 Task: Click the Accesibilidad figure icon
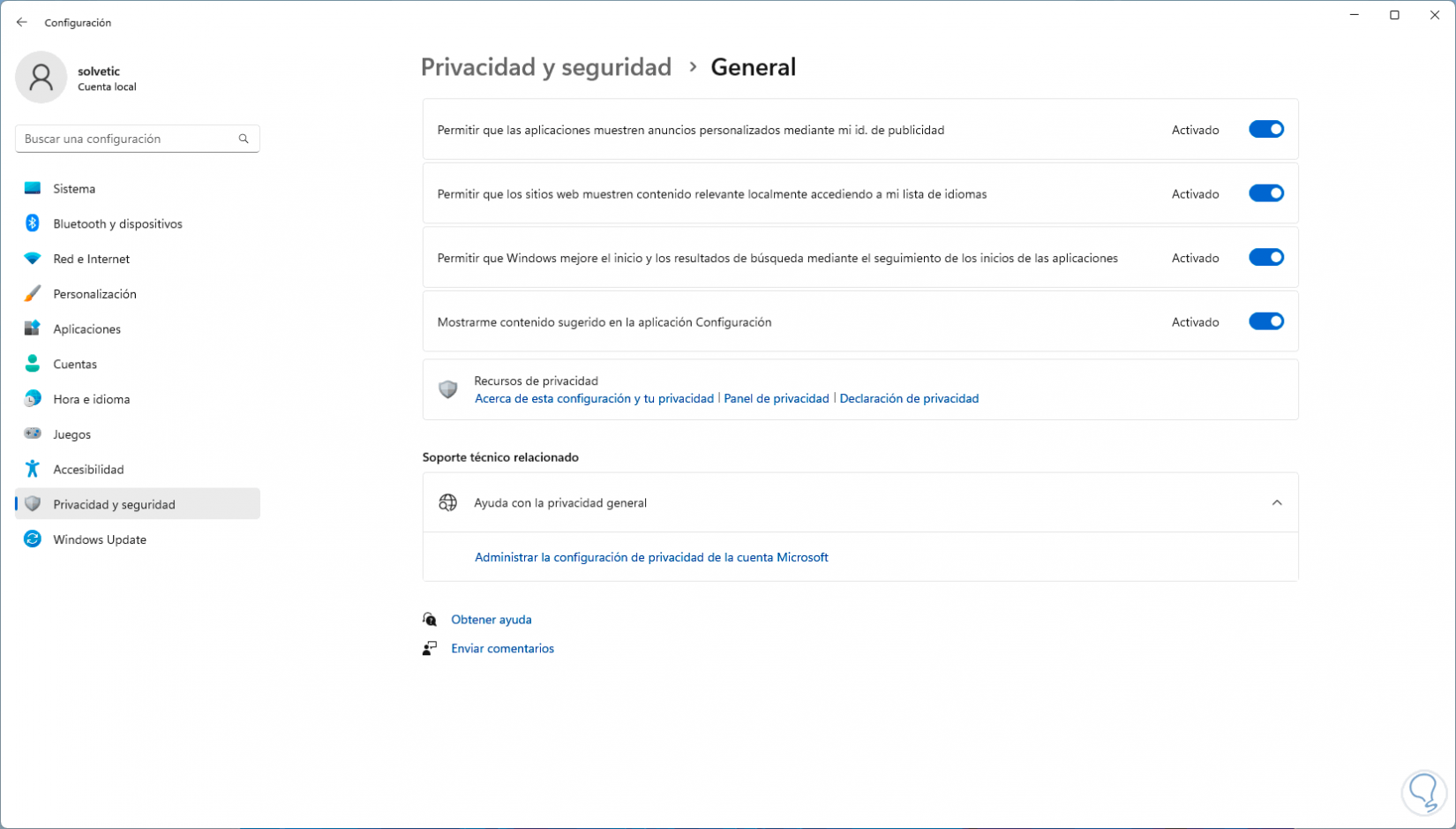33,469
